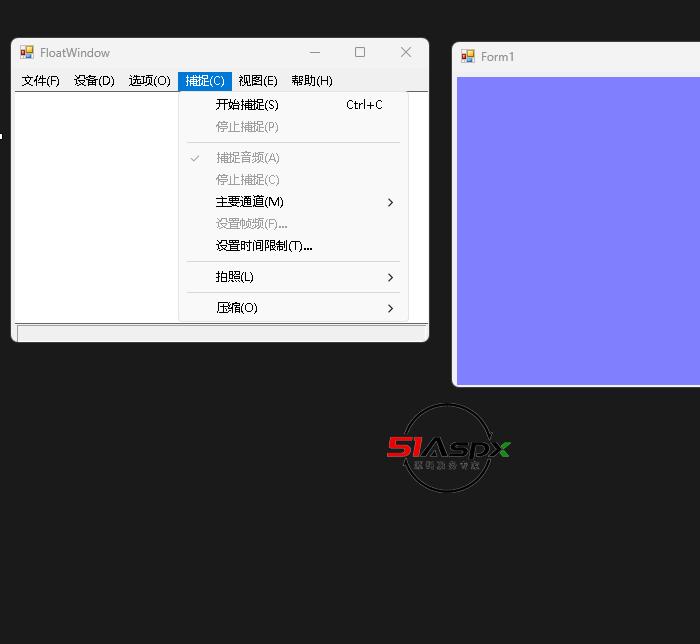Click the Form1 title text
This screenshot has width=700, height=644.
497,57
